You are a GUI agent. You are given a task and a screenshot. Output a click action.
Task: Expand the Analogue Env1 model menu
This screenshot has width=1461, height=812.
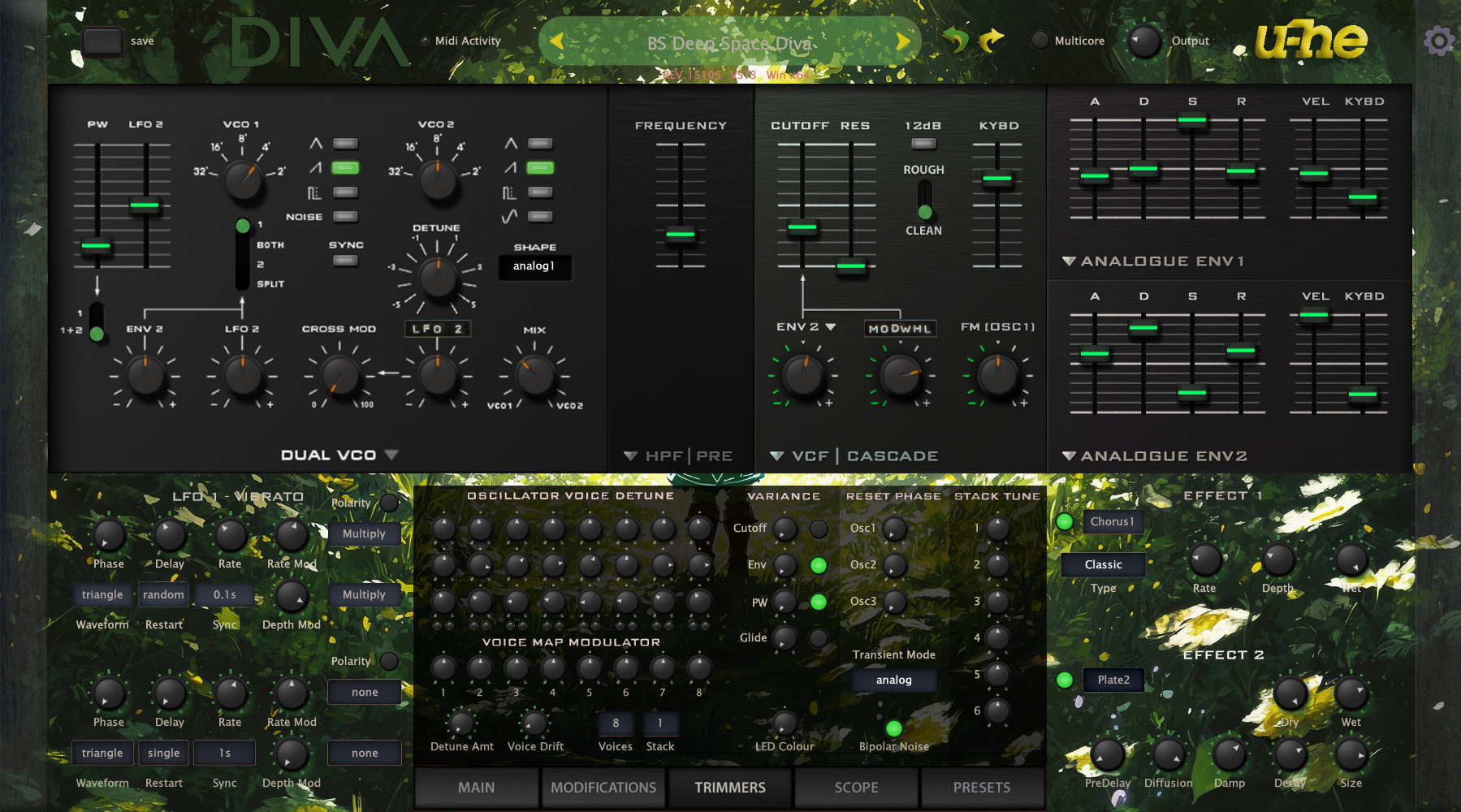1070,261
